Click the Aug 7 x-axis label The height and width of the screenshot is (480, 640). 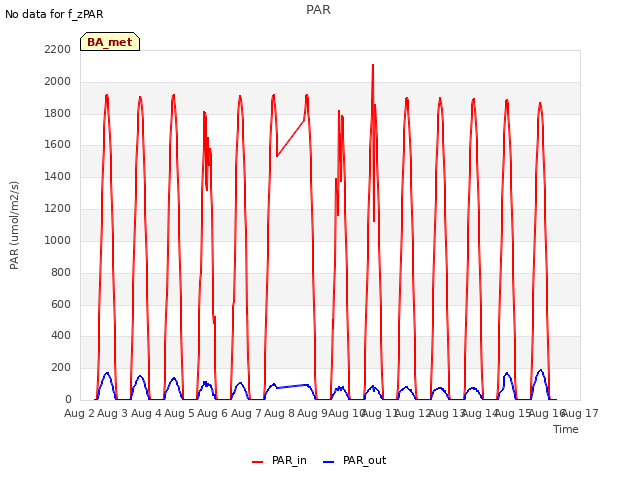pos(246,413)
